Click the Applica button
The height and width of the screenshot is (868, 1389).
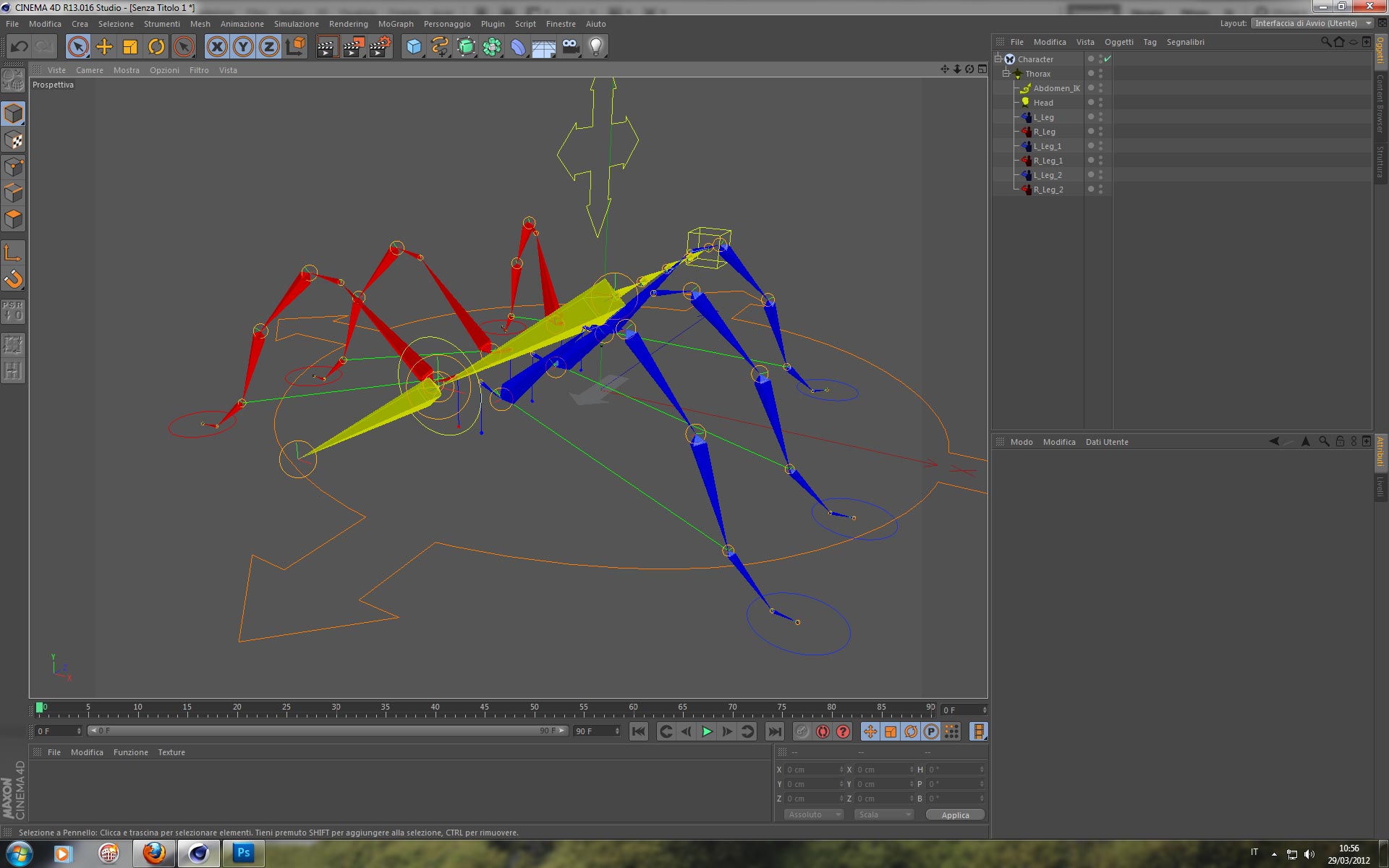click(x=955, y=814)
